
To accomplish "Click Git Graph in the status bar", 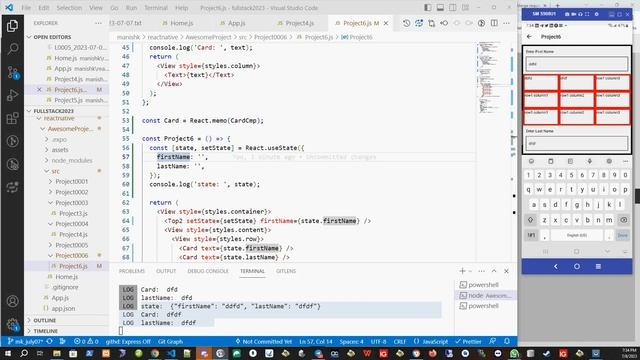I will (170, 341).
